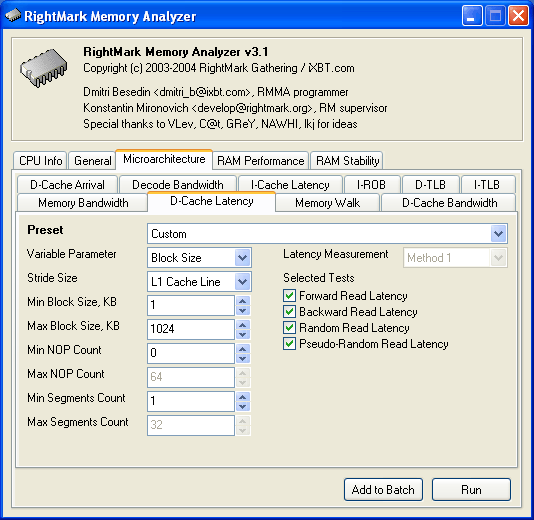Decrease Min Block Size with the down arrow
Viewport: 534px width, 520px height.
point(242,310)
